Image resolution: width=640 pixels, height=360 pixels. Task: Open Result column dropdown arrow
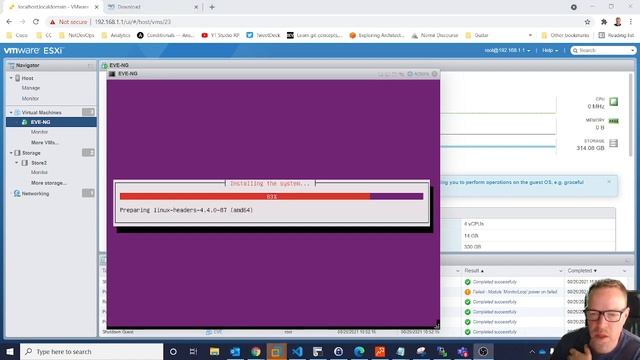560,271
